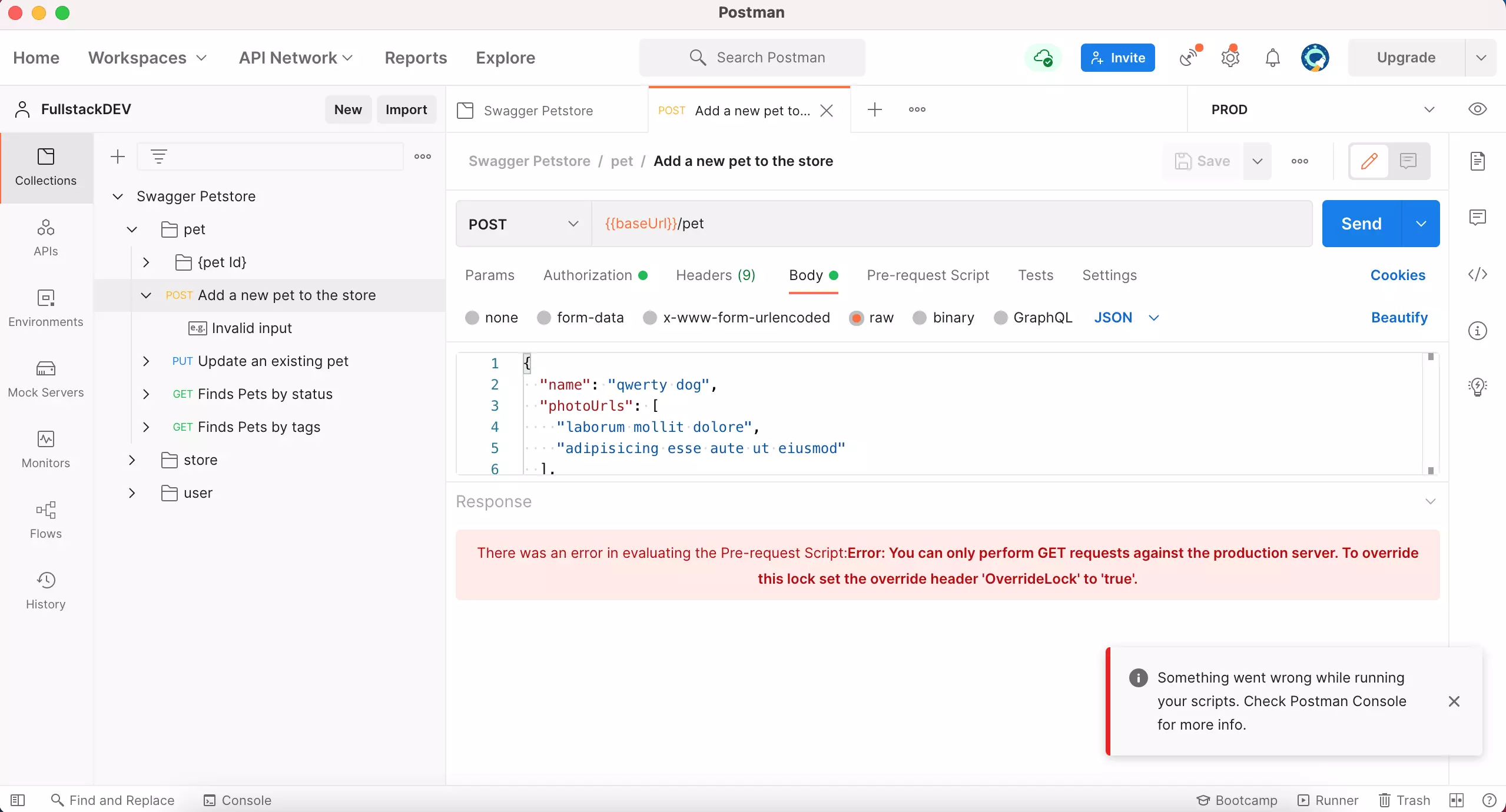Open the Mock Servers sidebar panel
This screenshot has width=1506, height=812.
coord(46,379)
